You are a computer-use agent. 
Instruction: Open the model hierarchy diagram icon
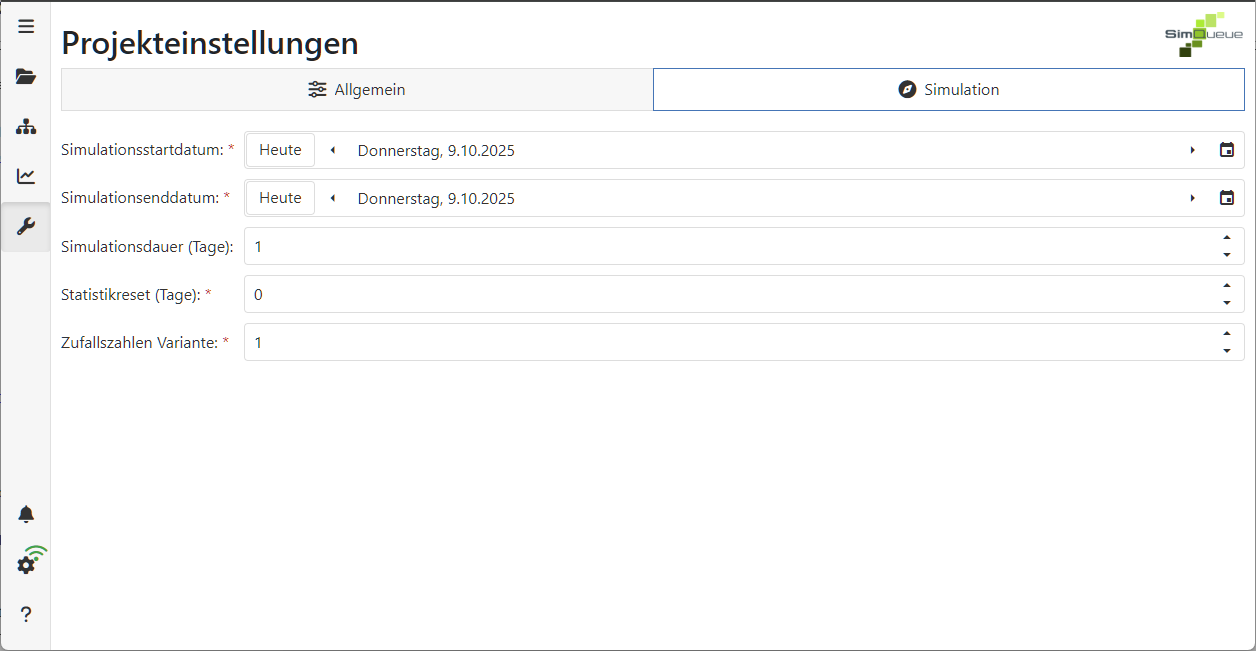pos(26,127)
